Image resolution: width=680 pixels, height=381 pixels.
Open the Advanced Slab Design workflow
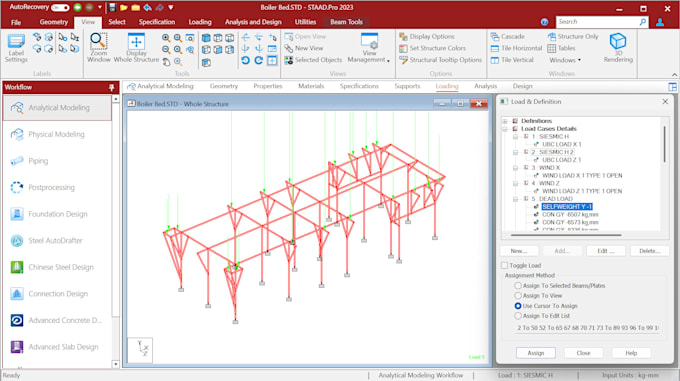57,347
